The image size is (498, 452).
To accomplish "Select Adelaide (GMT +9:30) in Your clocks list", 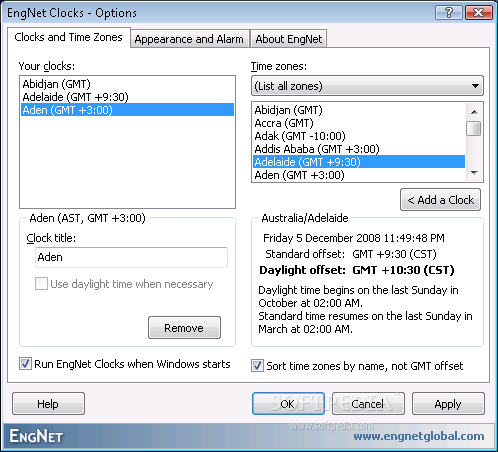I will point(127,97).
